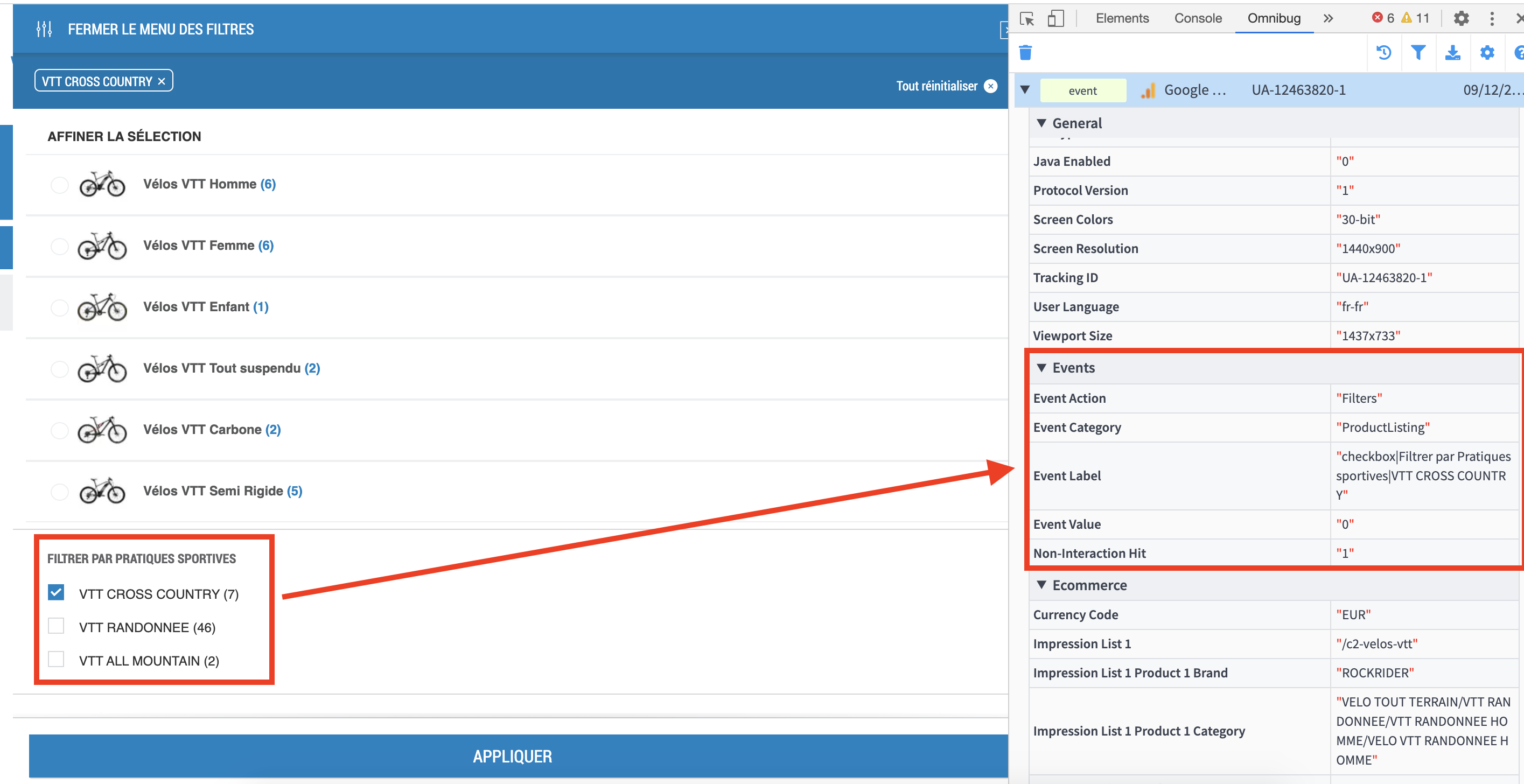Open DevTools three-dot customize menu
The height and width of the screenshot is (784, 1524).
pos(1492,18)
